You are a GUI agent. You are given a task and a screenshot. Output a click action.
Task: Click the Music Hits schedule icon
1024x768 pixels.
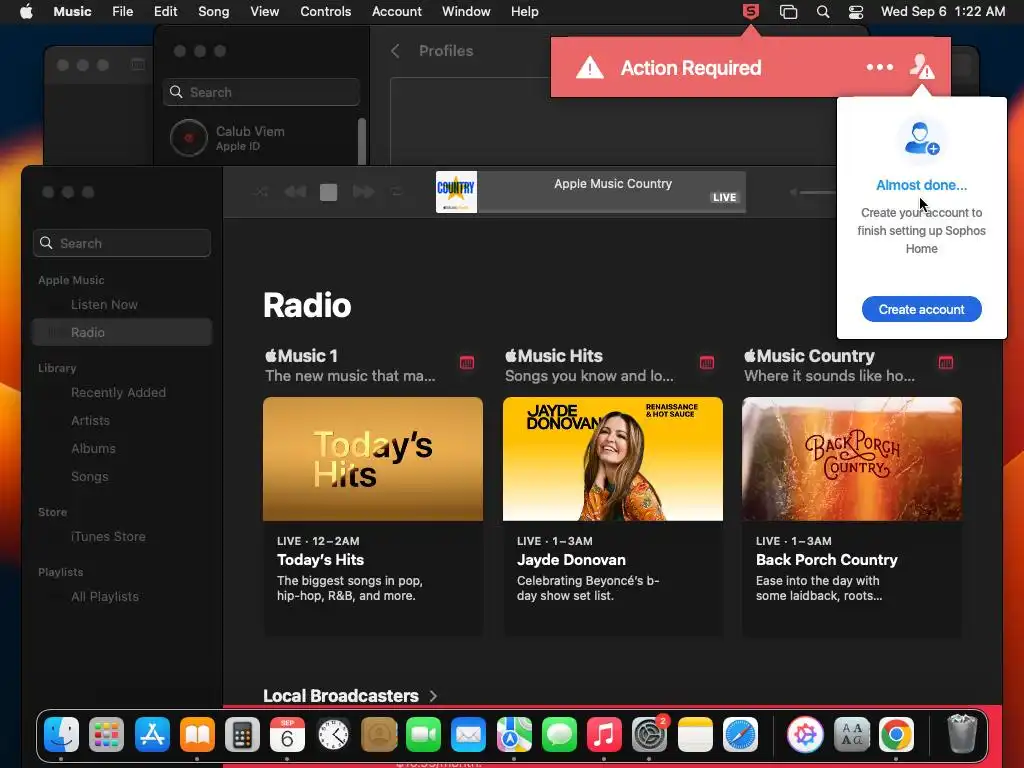pyautogui.click(x=707, y=362)
